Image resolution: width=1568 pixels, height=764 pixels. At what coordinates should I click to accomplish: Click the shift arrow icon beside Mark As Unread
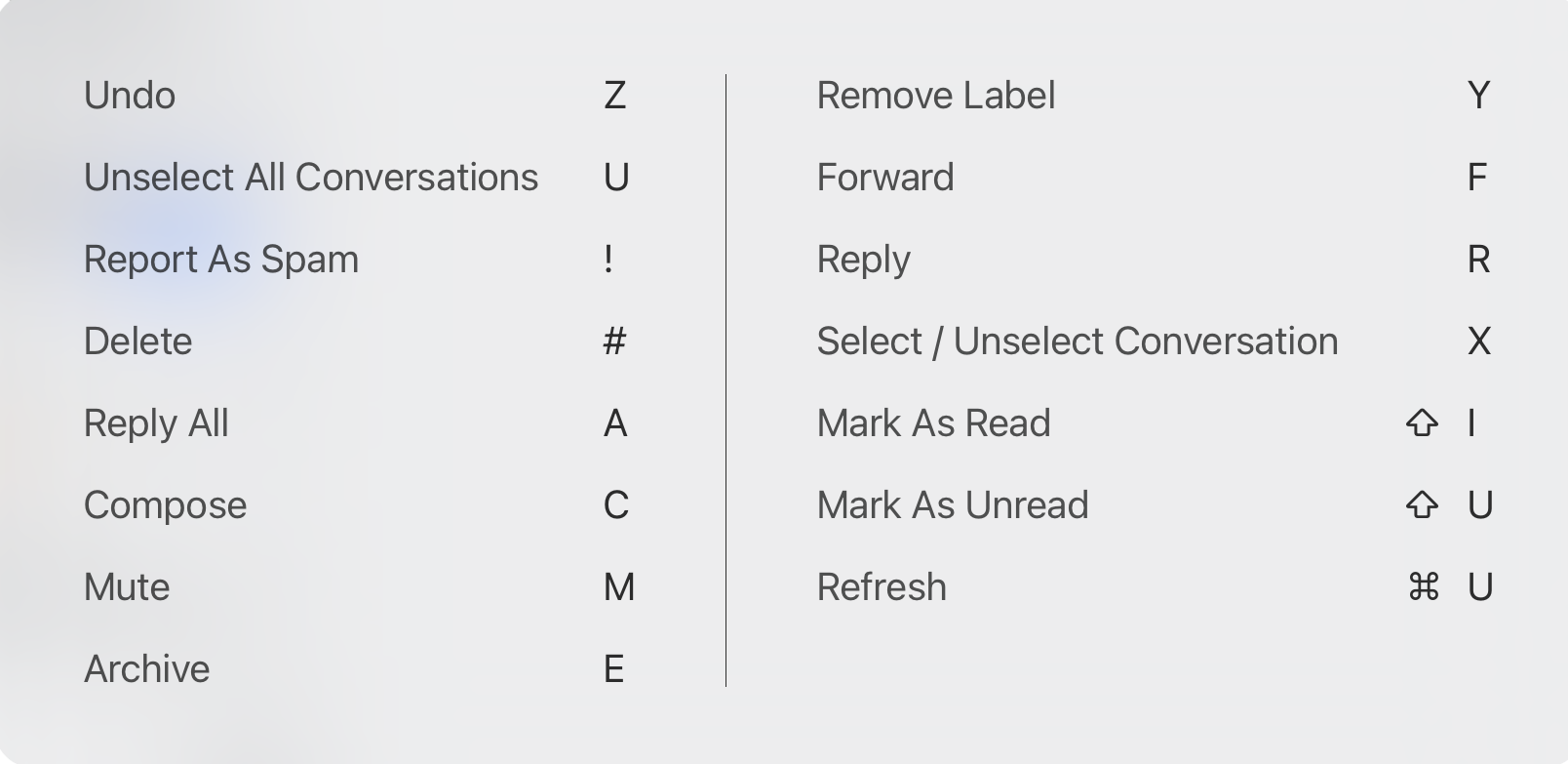(1422, 505)
